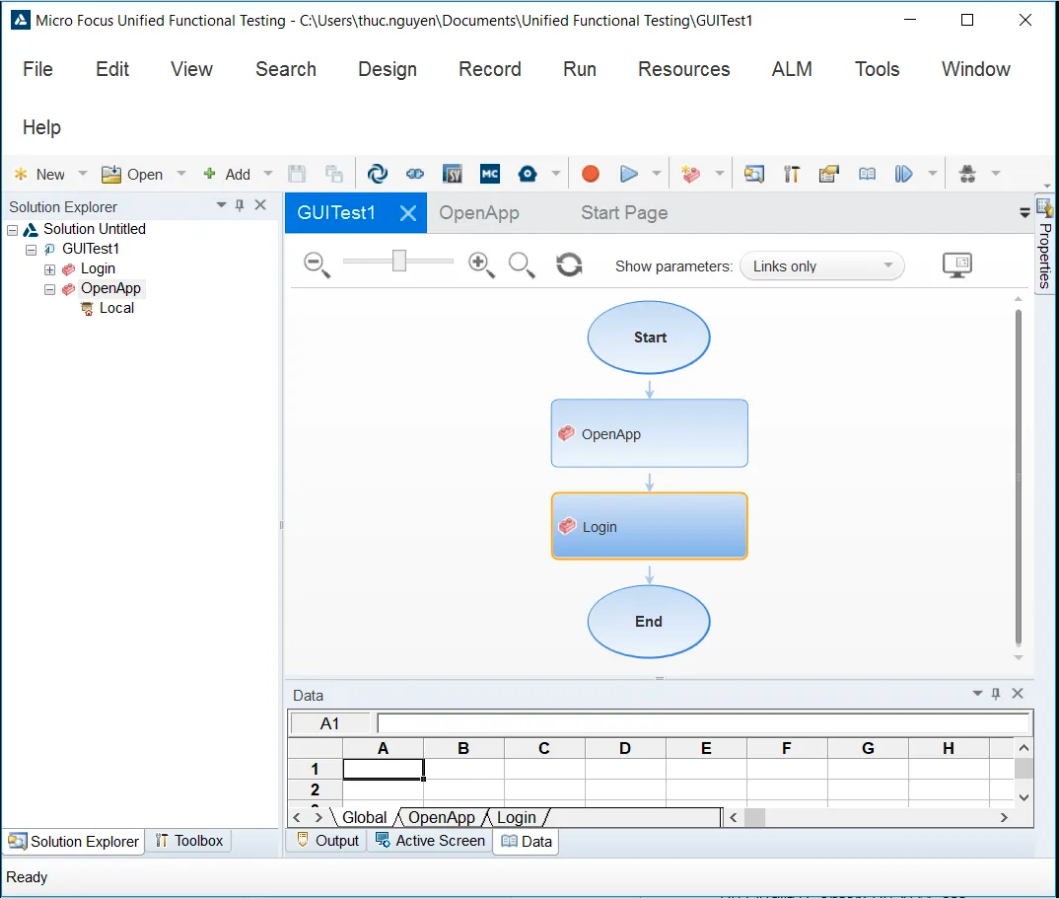Zoom out the canvas with minus magnifier
The height and width of the screenshot is (899, 1059).
pyautogui.click(x=317, y=265)
